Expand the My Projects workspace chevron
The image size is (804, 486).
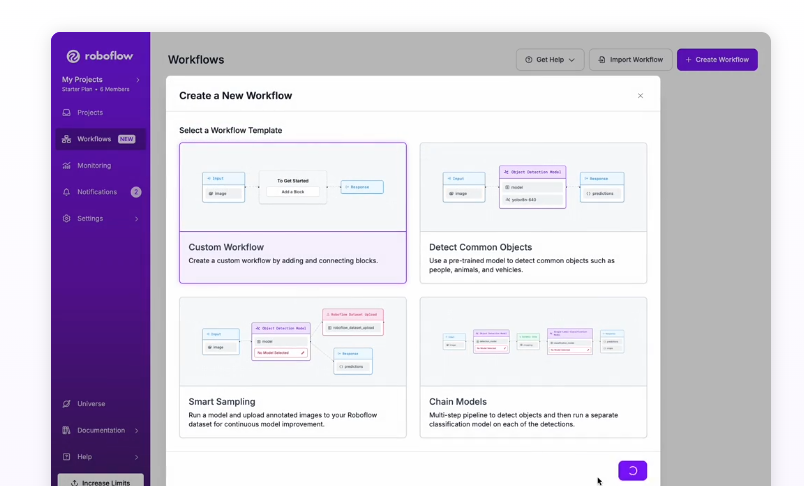coord(138,80)
